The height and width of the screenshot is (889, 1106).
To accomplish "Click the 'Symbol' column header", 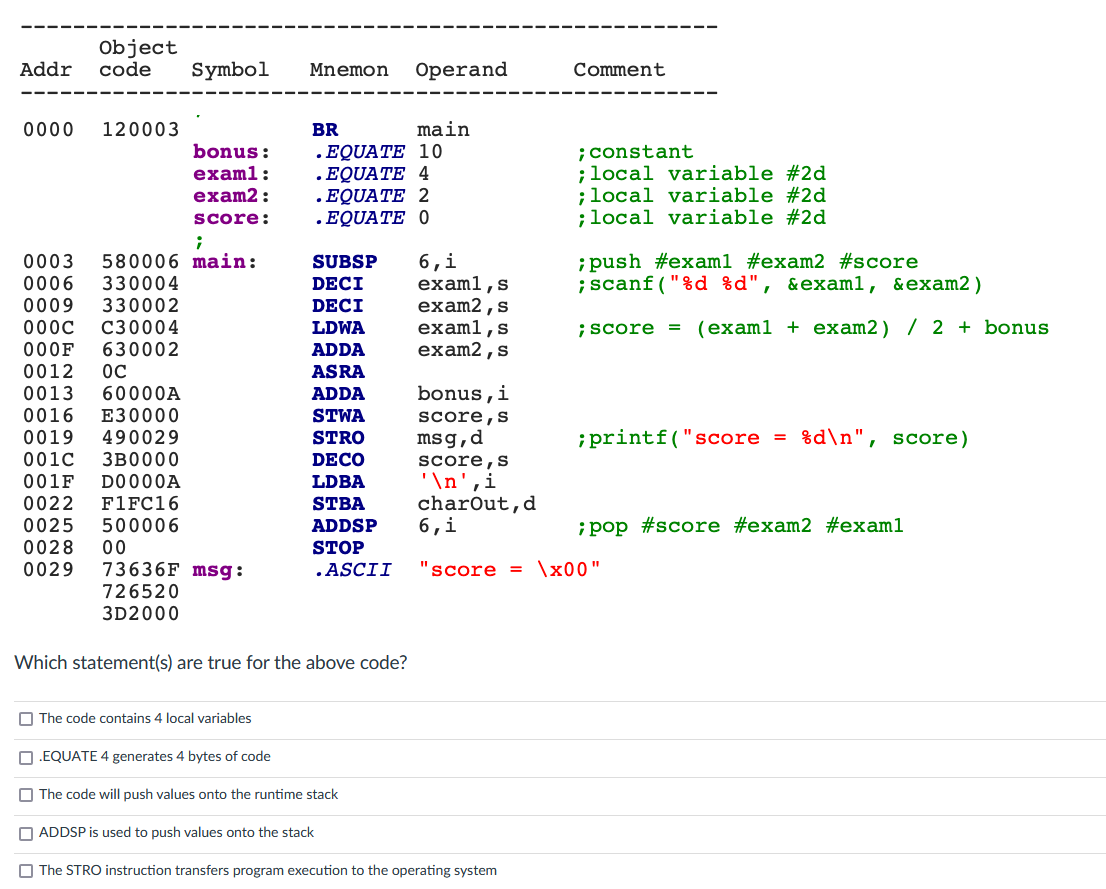I will (230, 70).
